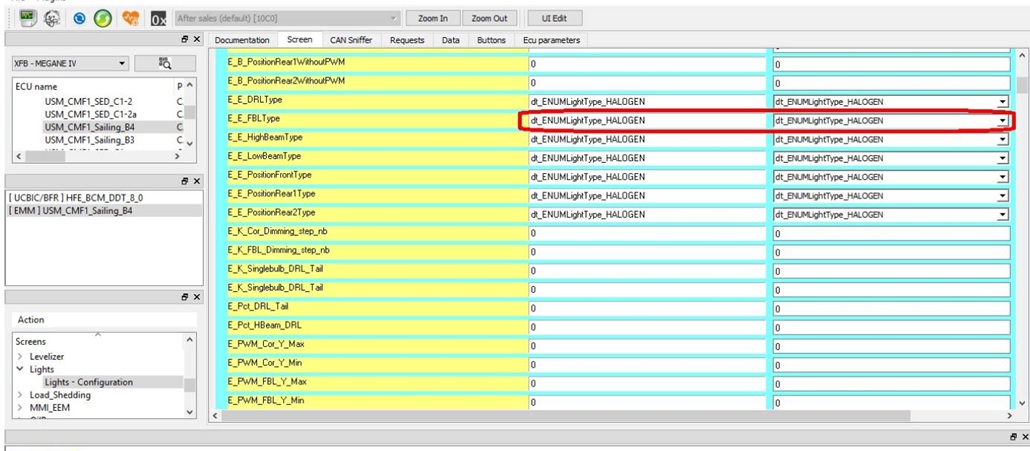Edit E_K_Cor_Dimming_step_nb new value field
Viewport: 1030px width, 451px height.
tap(891, 234)
